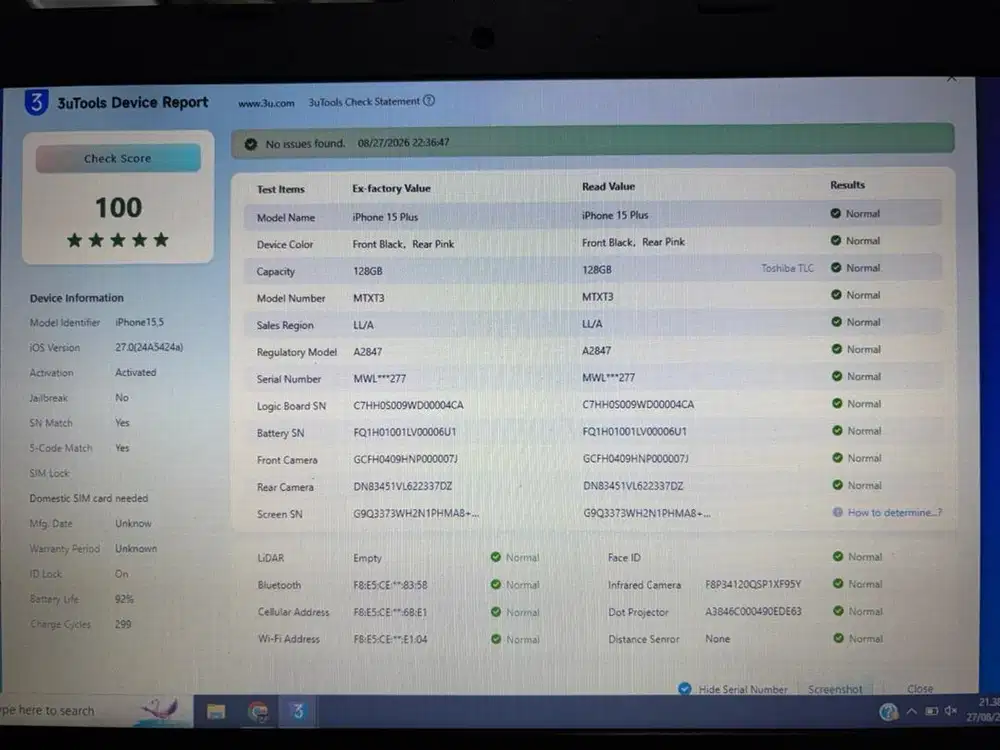Open the 3uTools Check Statement link

[364, 102]
